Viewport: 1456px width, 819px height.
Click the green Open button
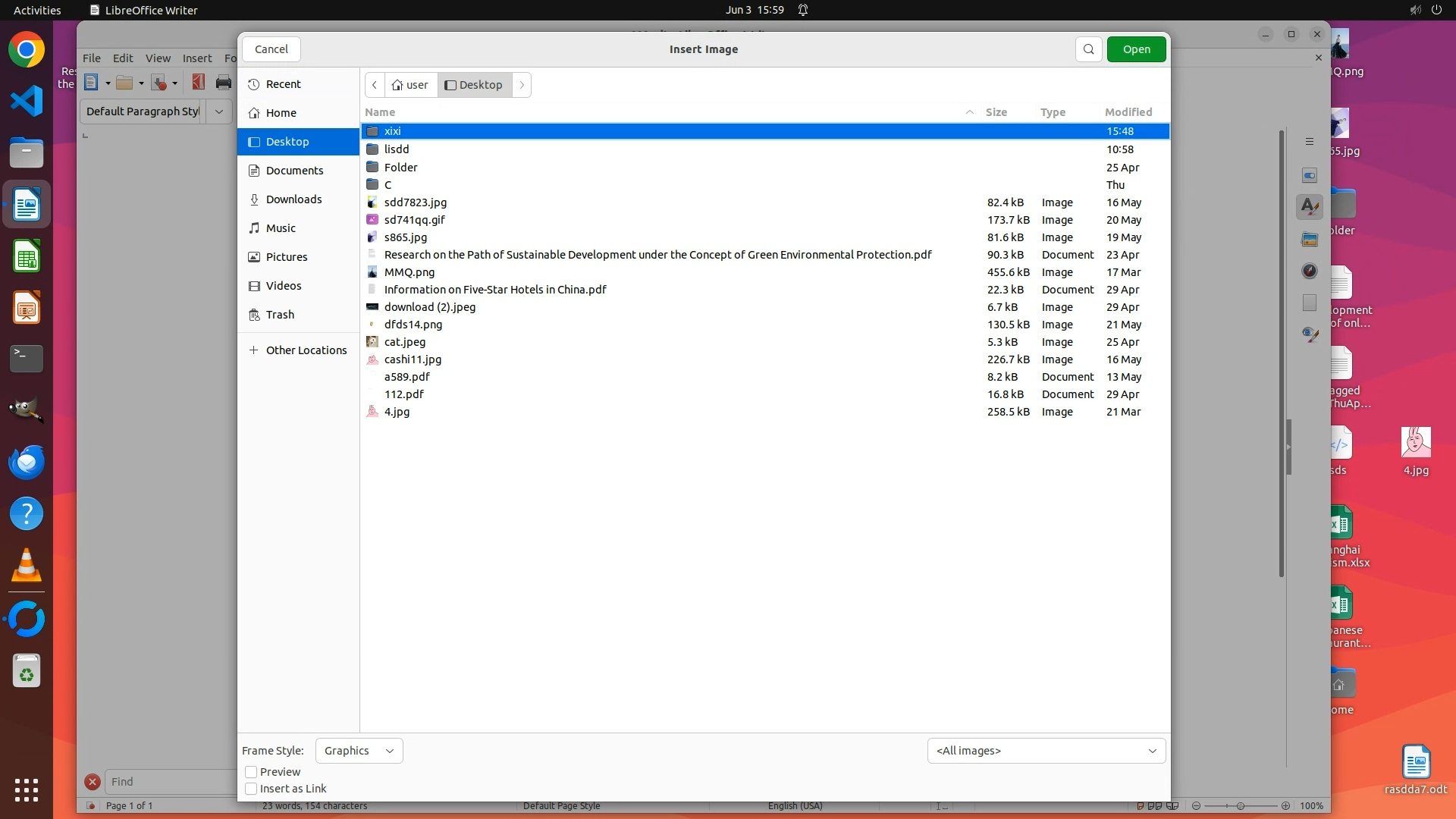[1136, 49]
